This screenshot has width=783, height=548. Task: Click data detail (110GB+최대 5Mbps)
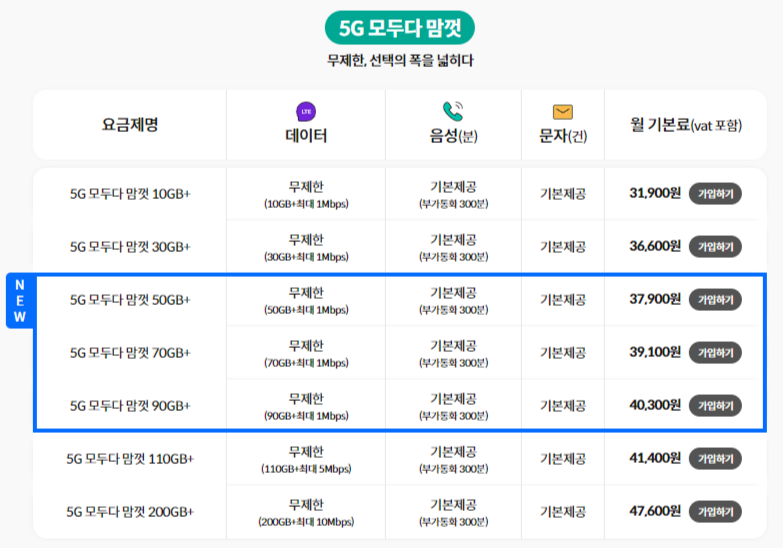coord(306,469)
